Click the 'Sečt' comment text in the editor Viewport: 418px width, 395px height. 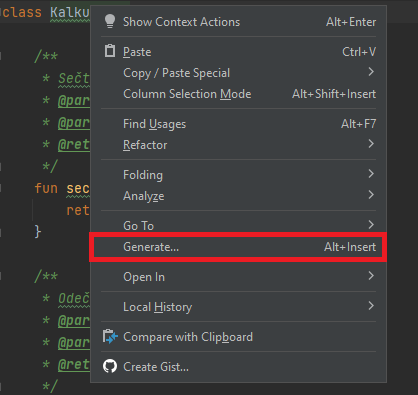74,79
